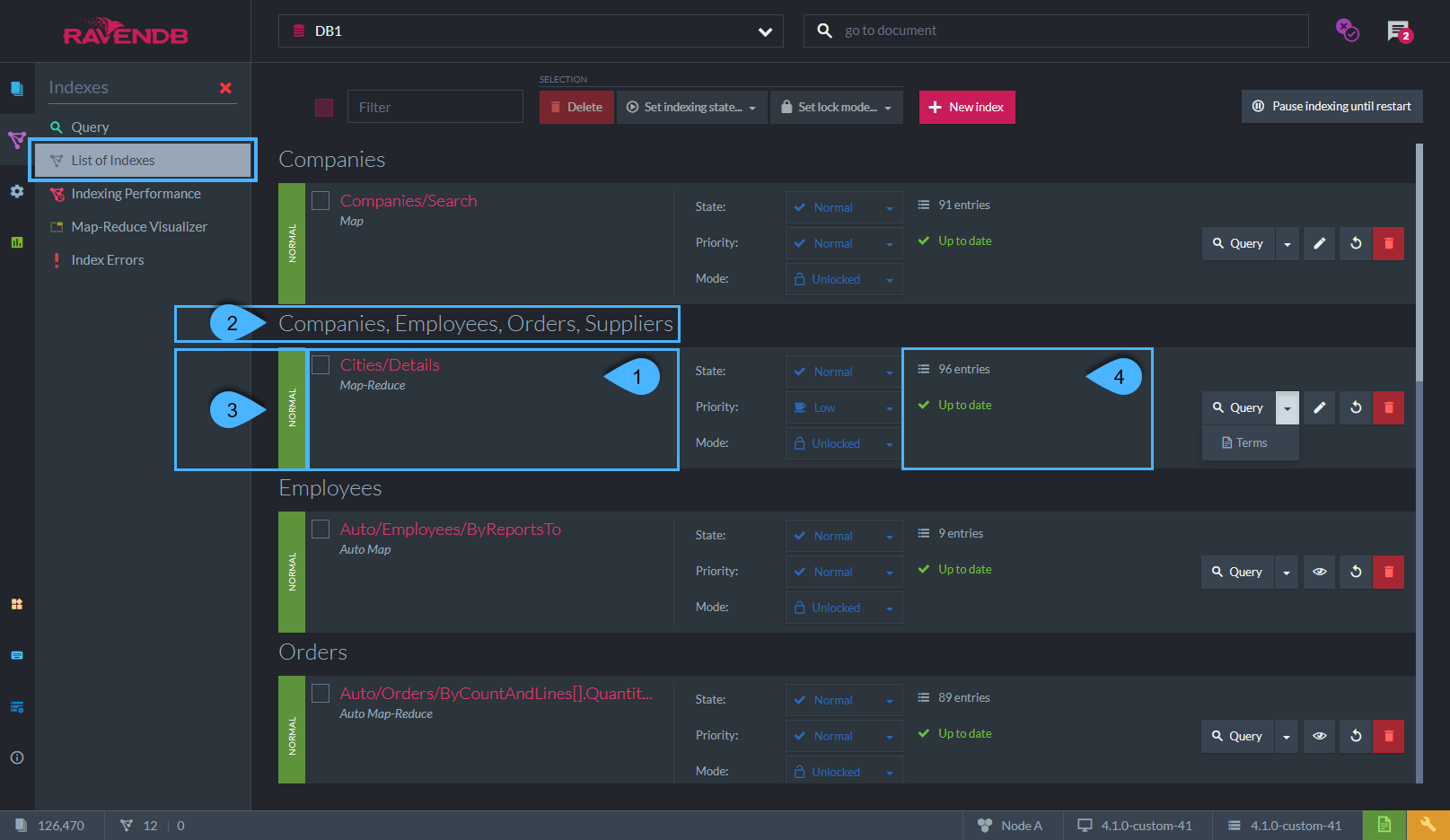
Task: Click the New index button
Action: [967, 107]
